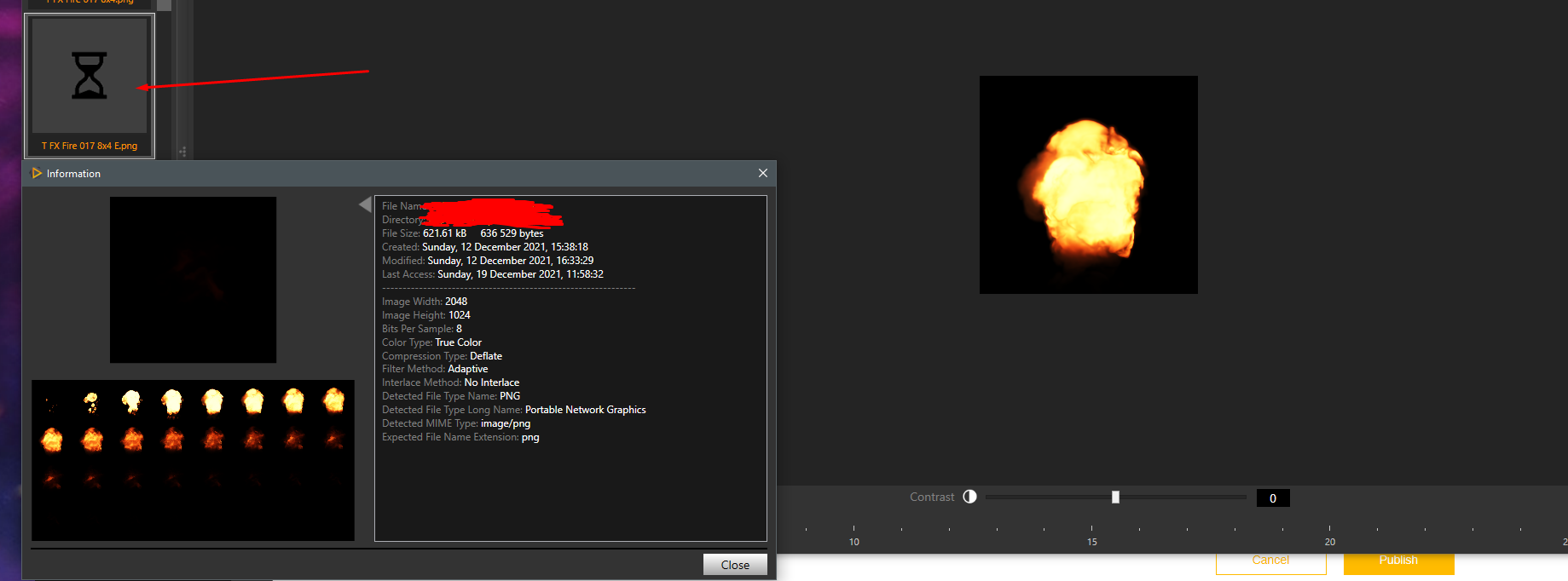
Task: Click the 'Created: Sunday, 12 December 2021' line
Action: pyautogui.click(x=485, y=247)
